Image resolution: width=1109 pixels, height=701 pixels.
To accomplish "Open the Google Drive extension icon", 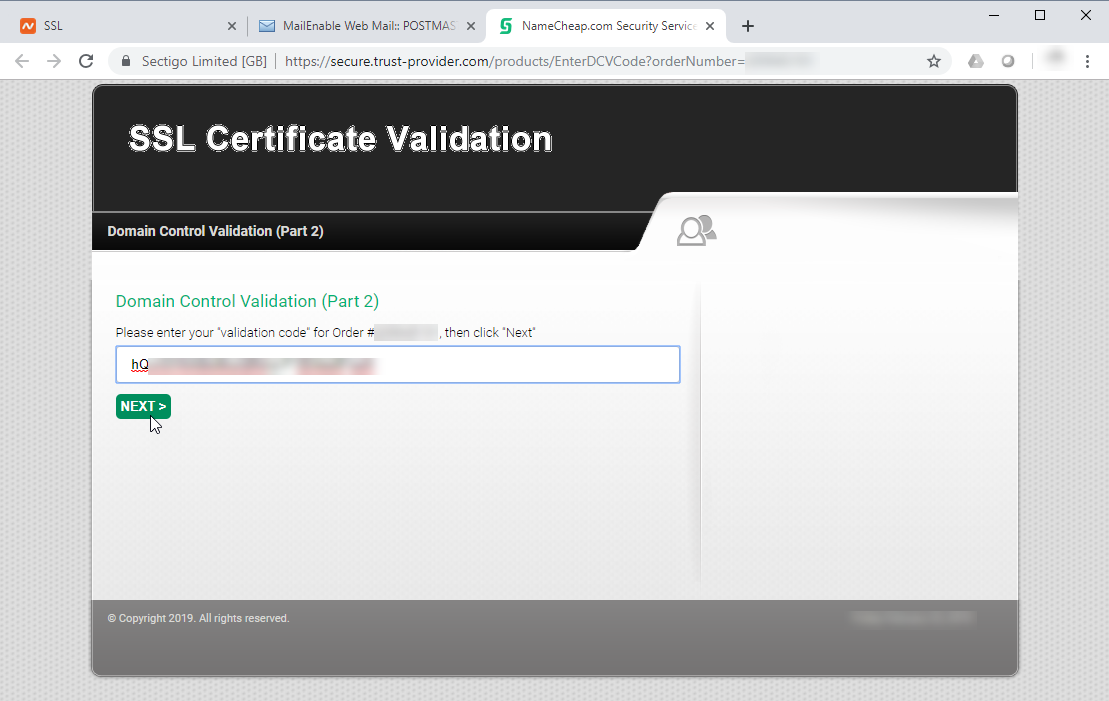I will [976, 62].
